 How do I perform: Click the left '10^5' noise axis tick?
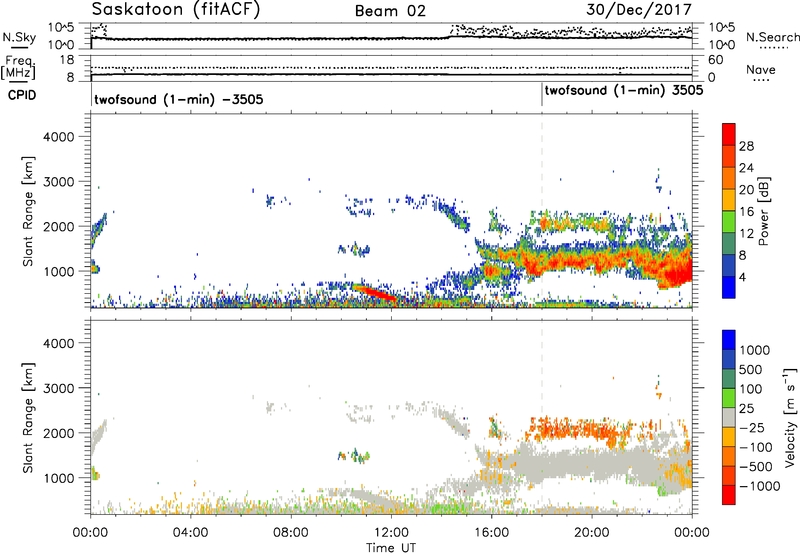click(x=61, y=27)
